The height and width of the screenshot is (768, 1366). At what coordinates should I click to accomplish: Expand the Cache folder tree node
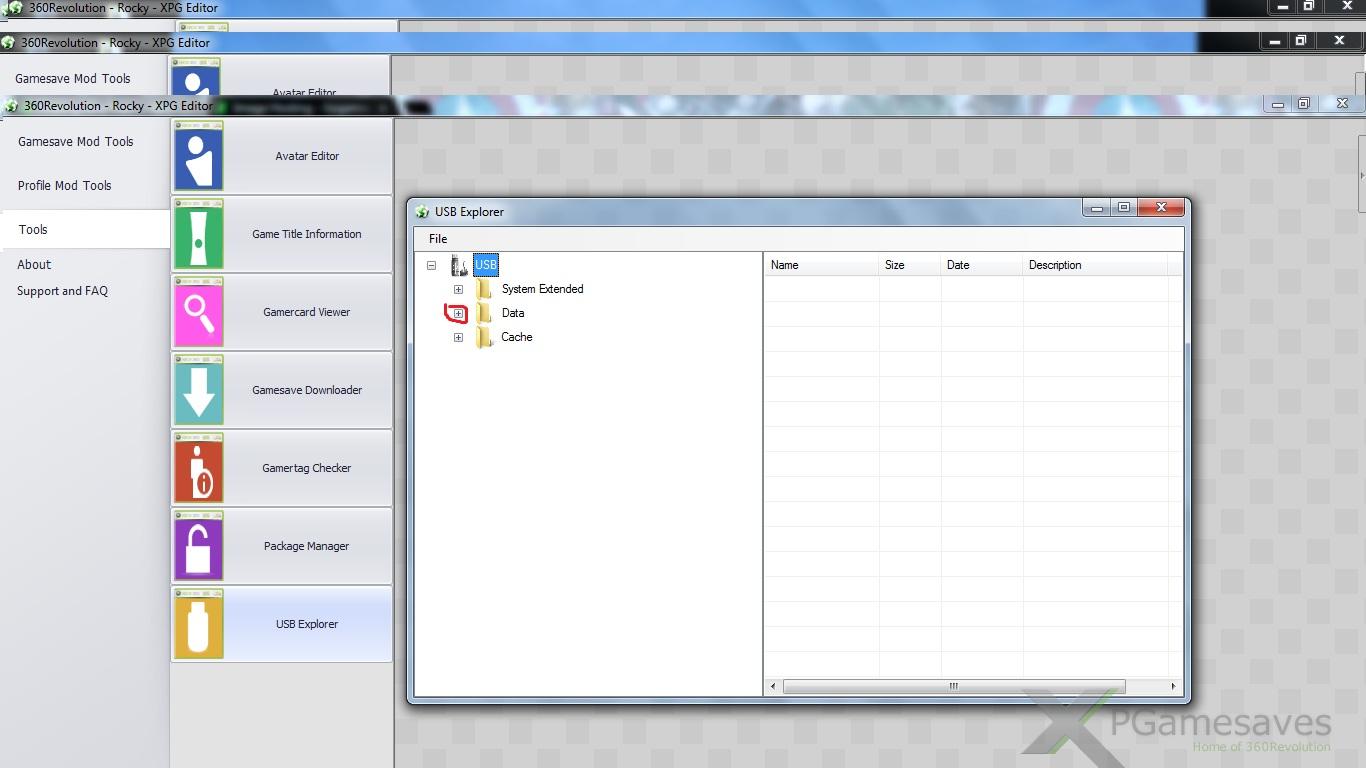point(458,337)
